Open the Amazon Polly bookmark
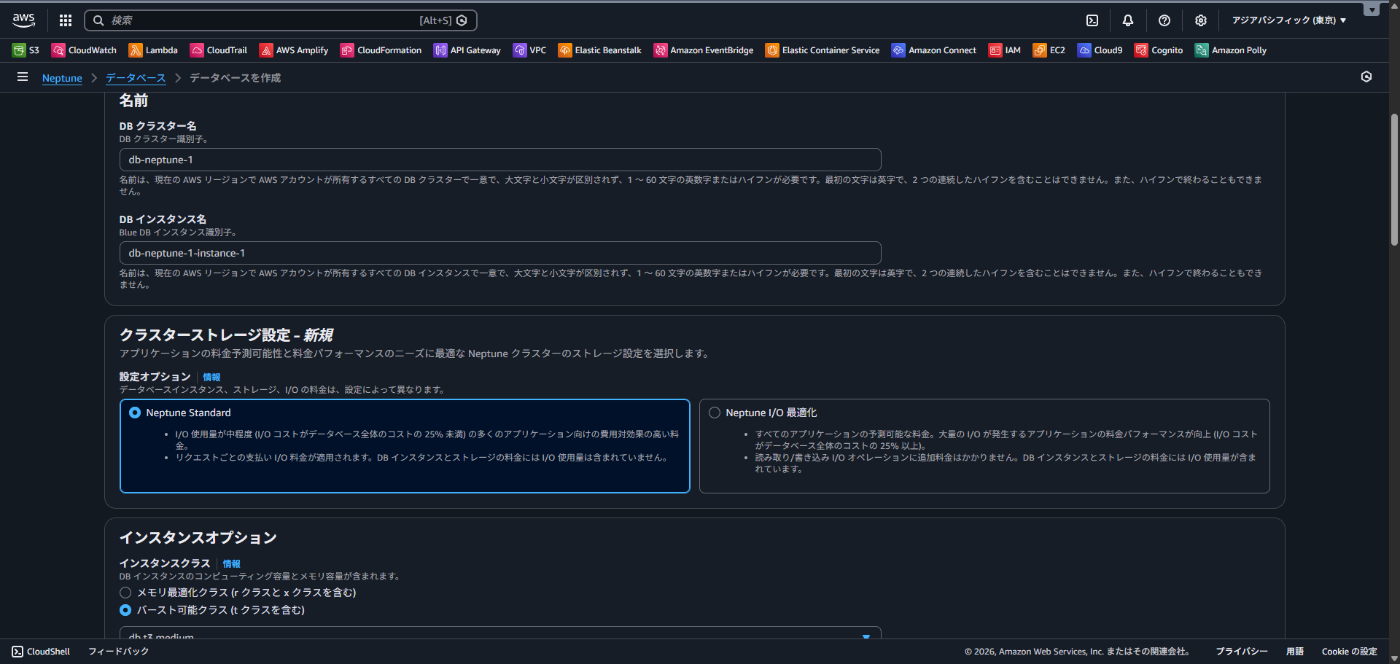 [1231, 50]
